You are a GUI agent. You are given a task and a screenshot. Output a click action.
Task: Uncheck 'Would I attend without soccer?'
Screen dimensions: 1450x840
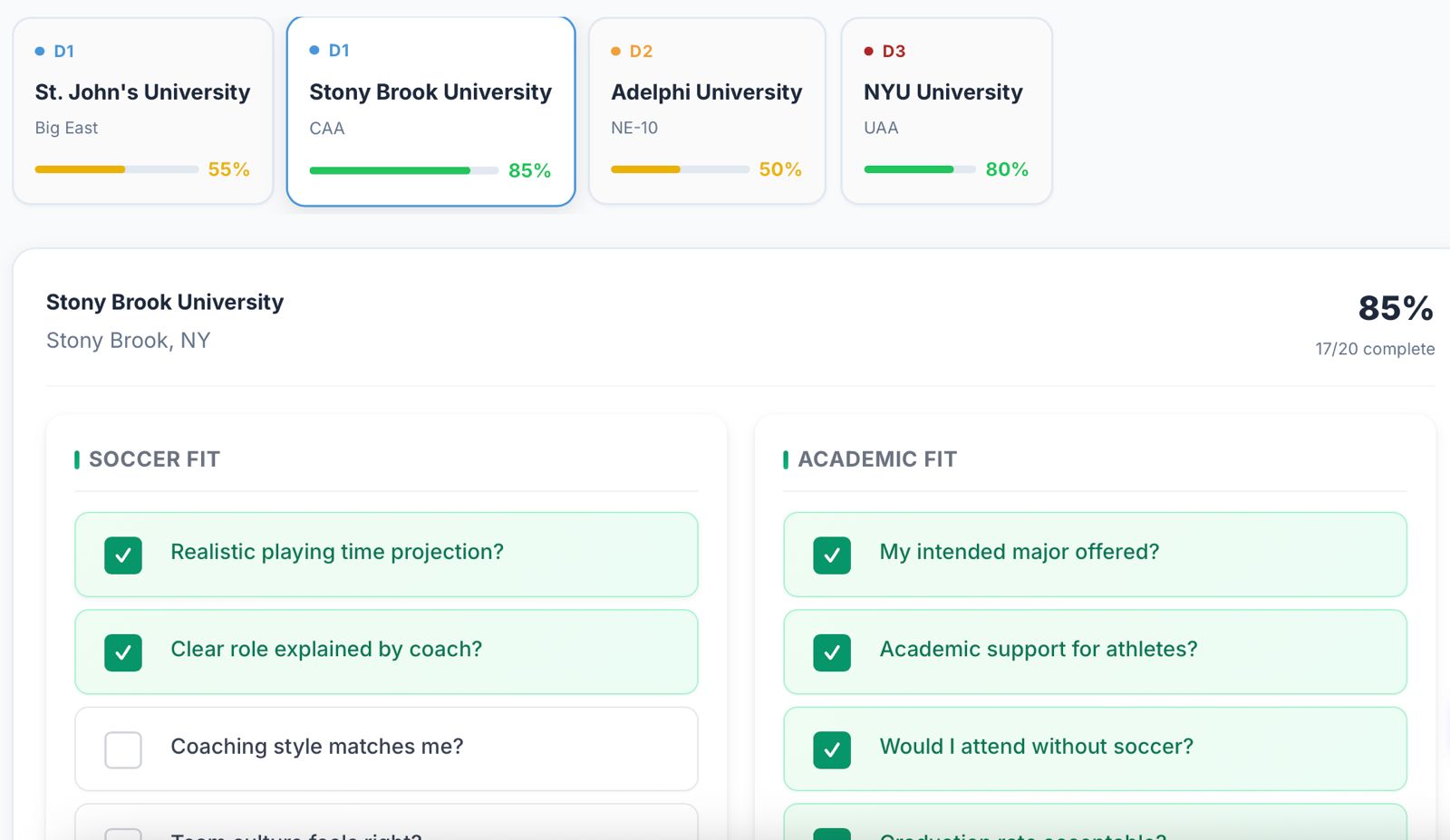tap(832, 749)
